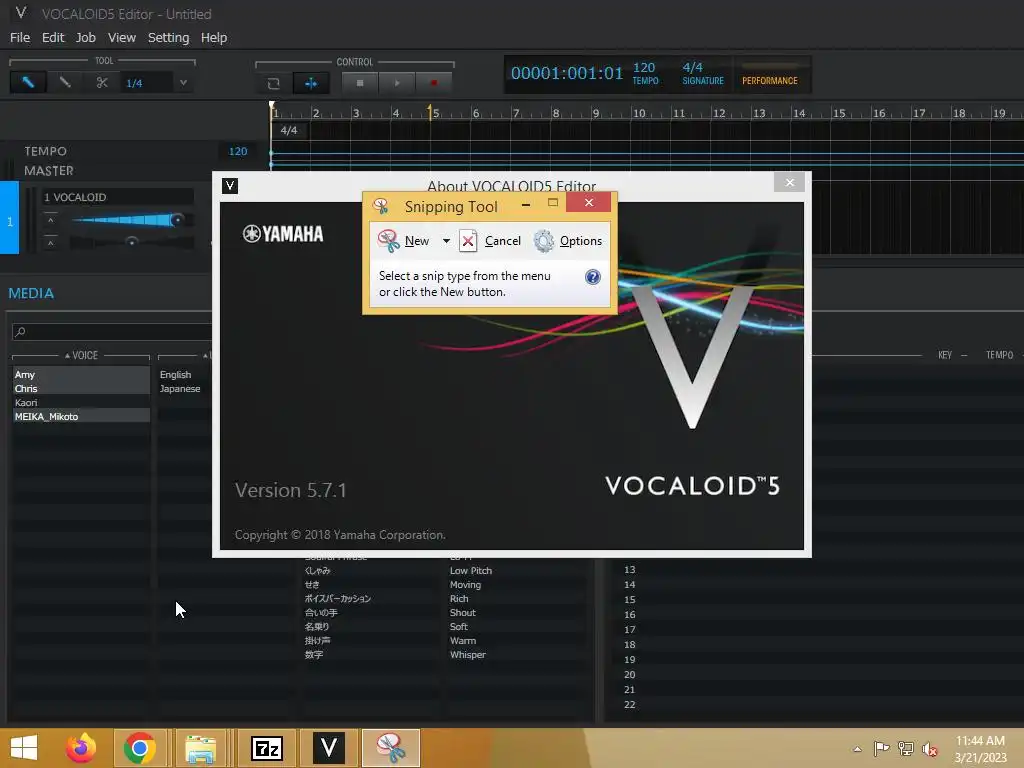Select MEIKA_Mikoto in the voice list
This screenshot has width=1024, height=768.
click(x=82, y=417)
